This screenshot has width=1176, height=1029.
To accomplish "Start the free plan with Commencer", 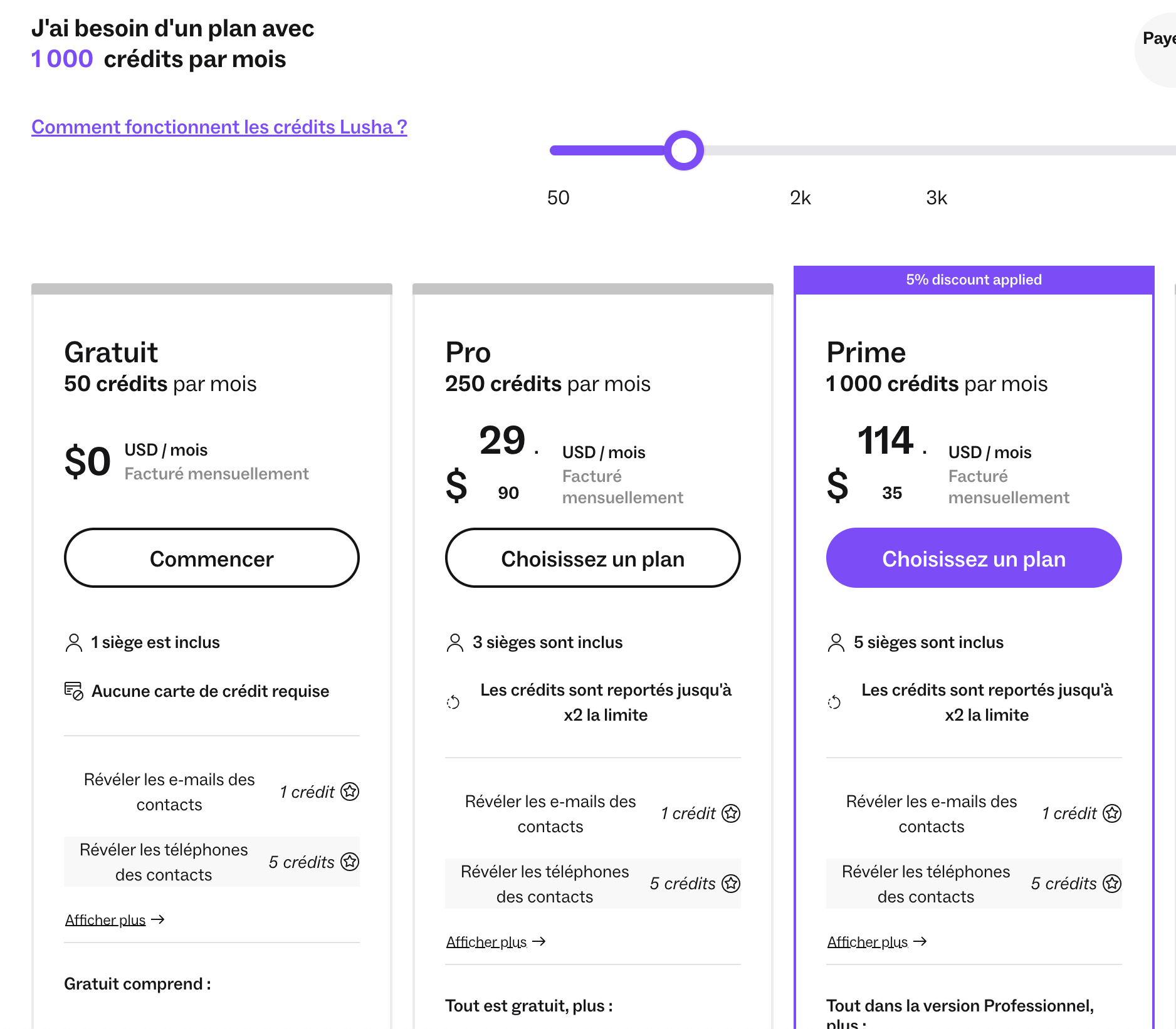I will point(212,558).
